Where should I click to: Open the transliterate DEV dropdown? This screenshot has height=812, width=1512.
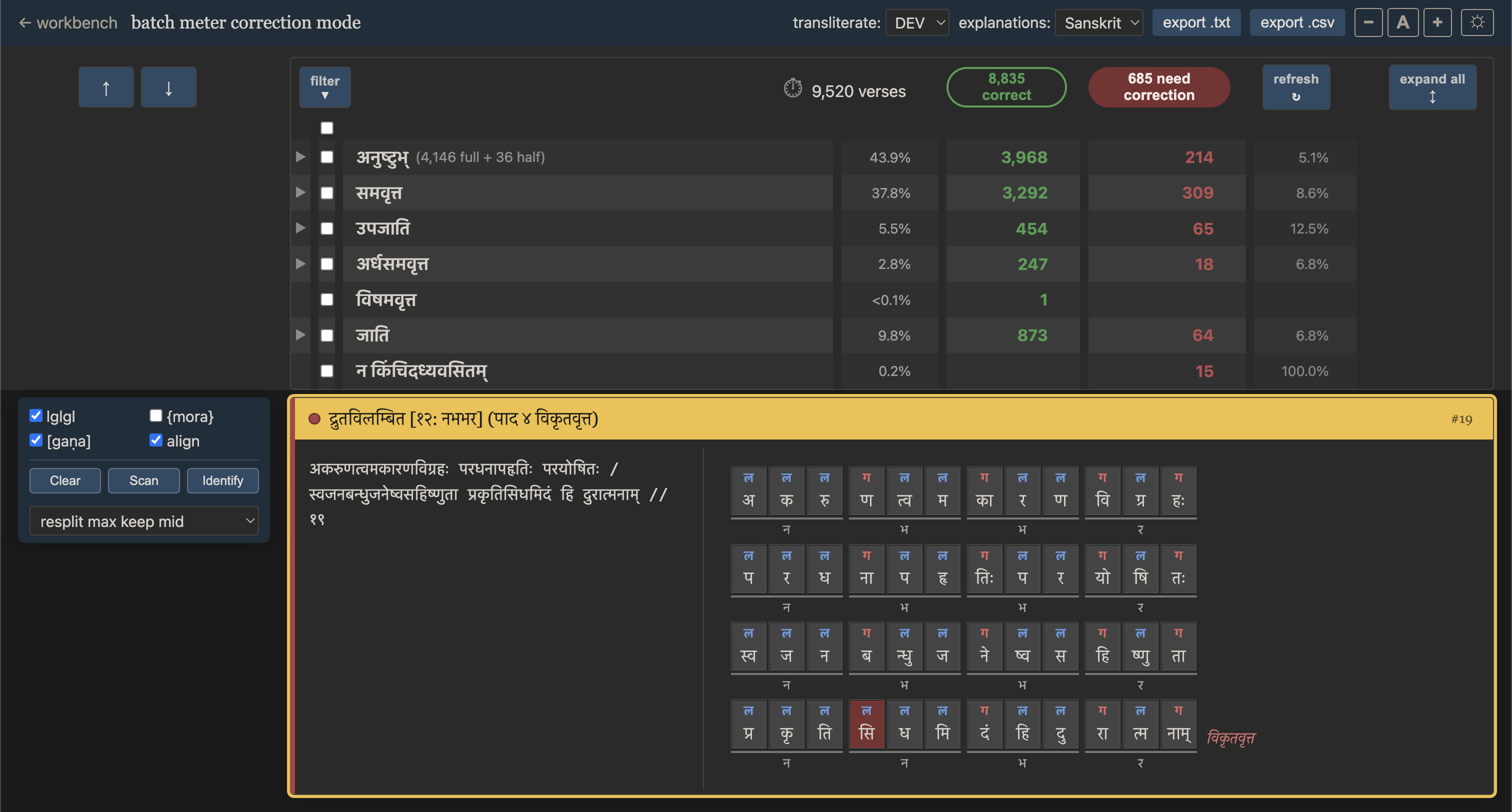[917, 23]
